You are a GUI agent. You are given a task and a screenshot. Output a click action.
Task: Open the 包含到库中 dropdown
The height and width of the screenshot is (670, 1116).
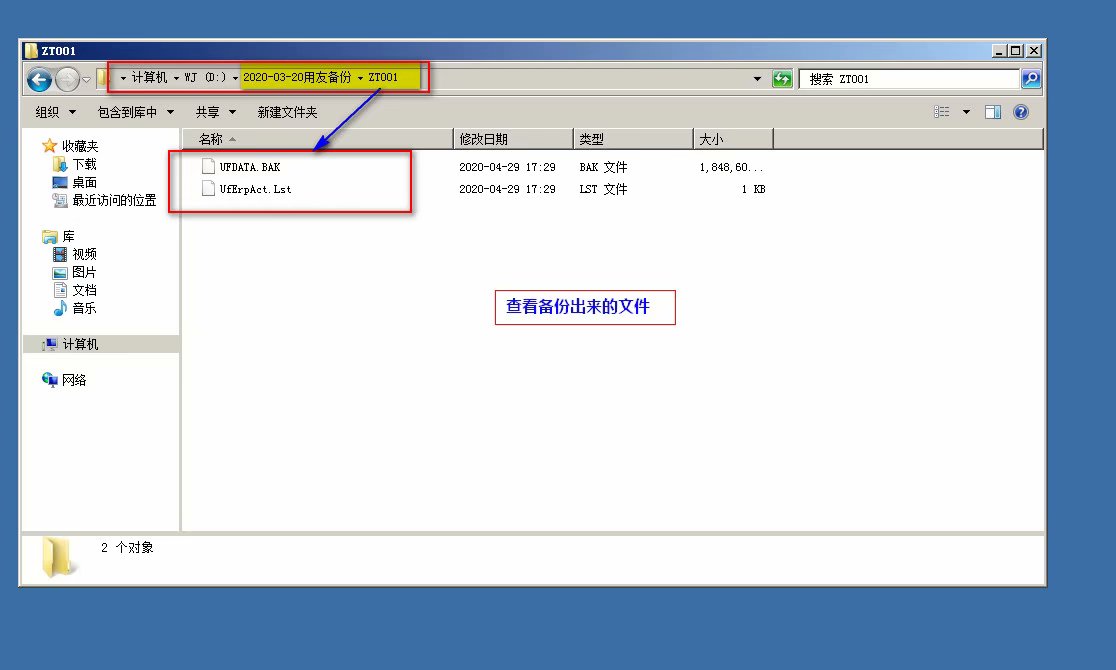[135, 113]
